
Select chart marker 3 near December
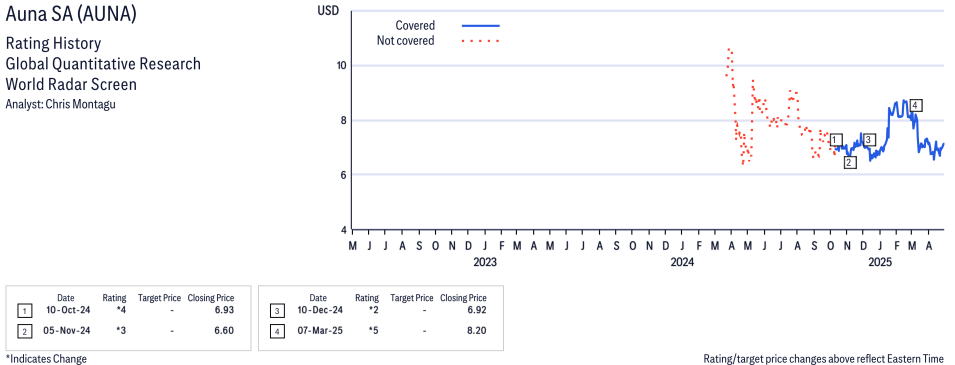(869, 140)
